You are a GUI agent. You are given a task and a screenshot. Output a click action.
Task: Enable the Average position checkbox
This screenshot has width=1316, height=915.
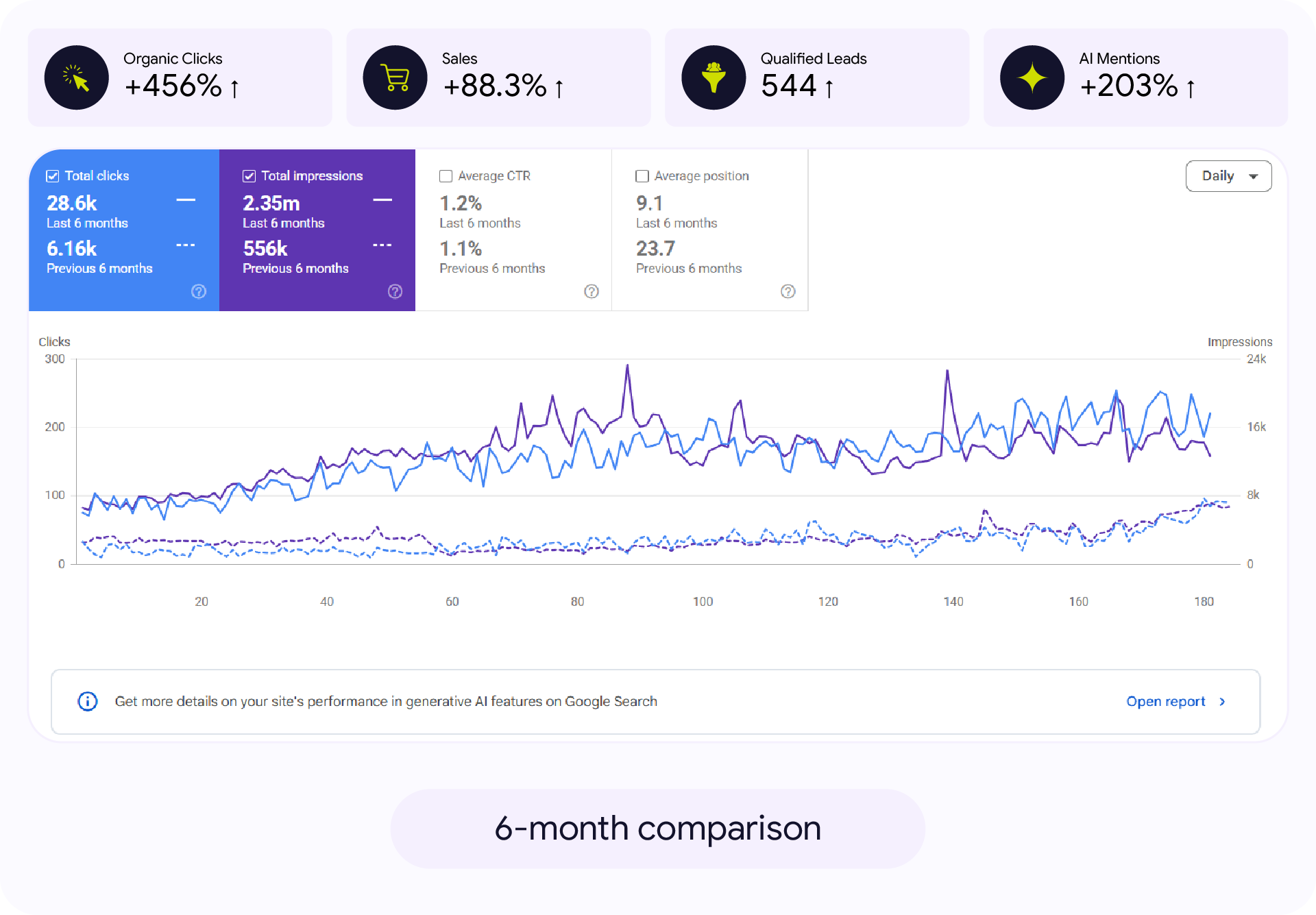[x=642, y=176]
